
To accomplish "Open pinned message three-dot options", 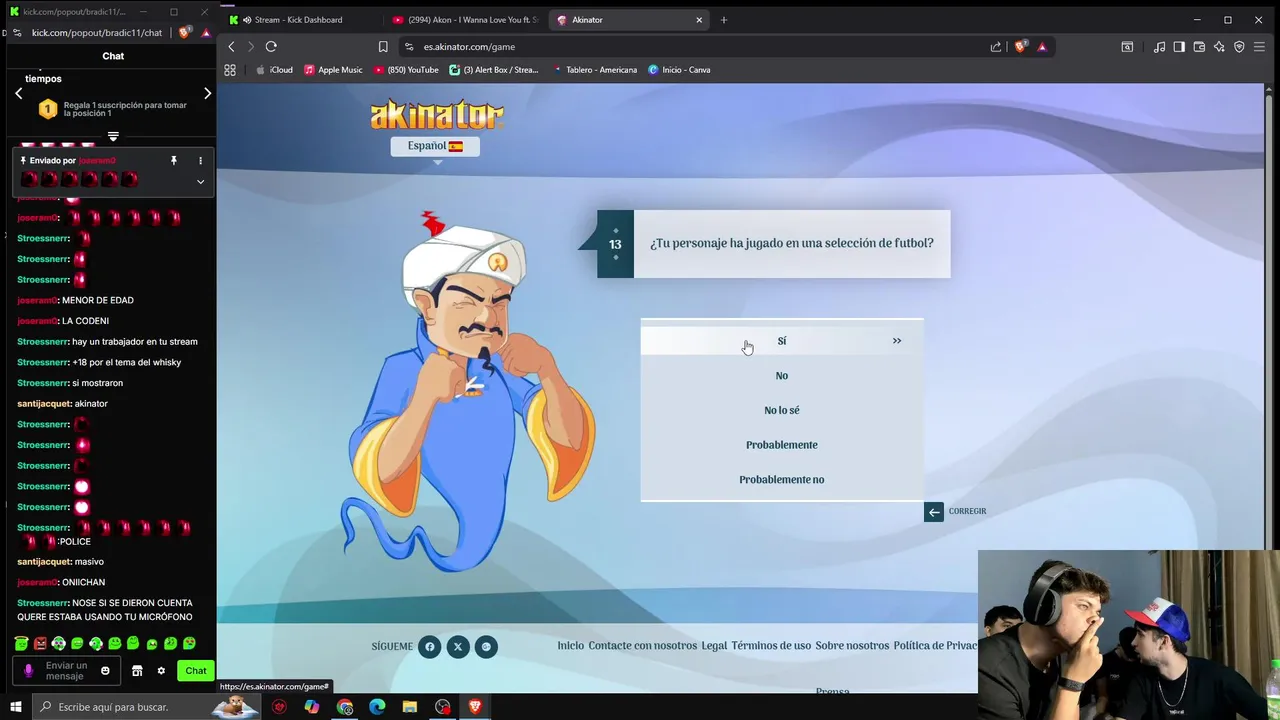I will tap(200, 161).
